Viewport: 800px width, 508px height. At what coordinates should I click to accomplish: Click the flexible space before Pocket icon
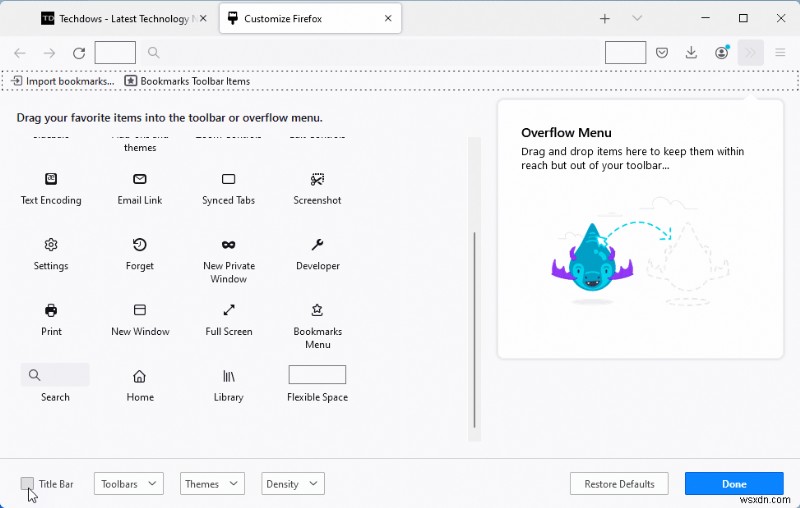[x=626, y=53]
